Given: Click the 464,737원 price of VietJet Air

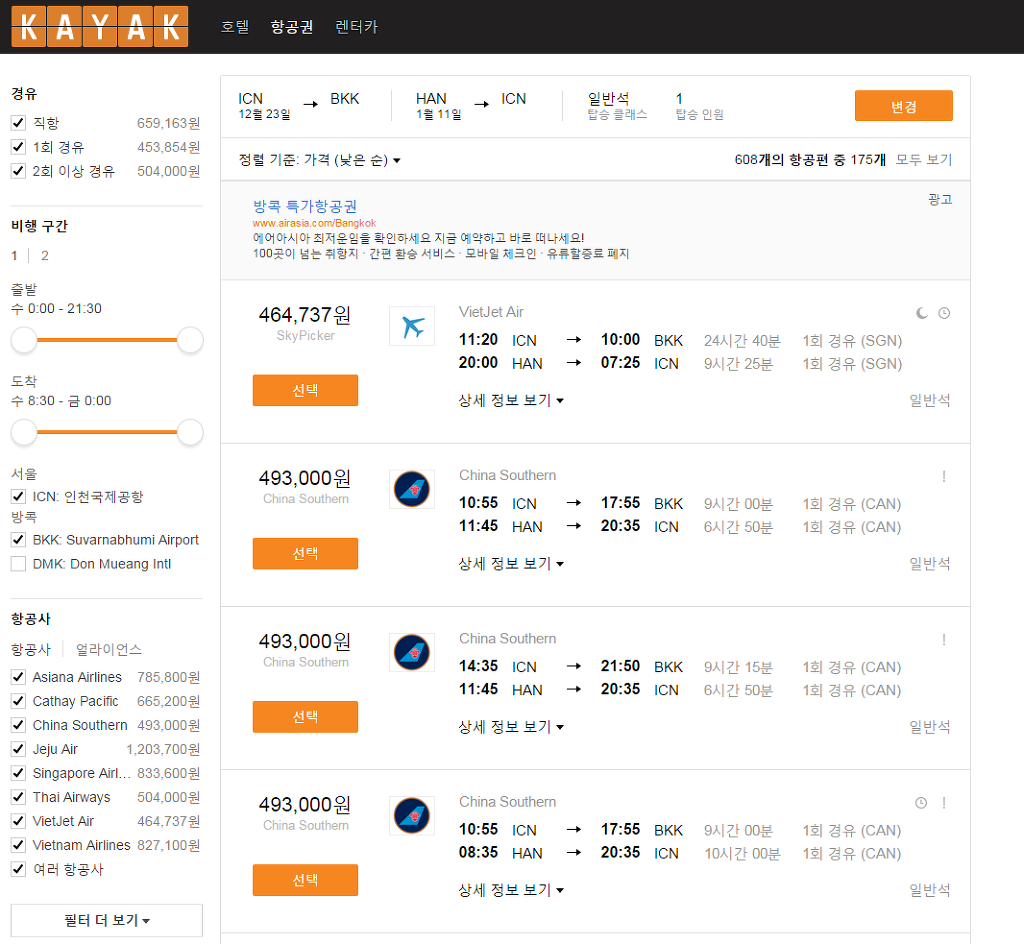Looking at the screenshot, I should point(305,315).
